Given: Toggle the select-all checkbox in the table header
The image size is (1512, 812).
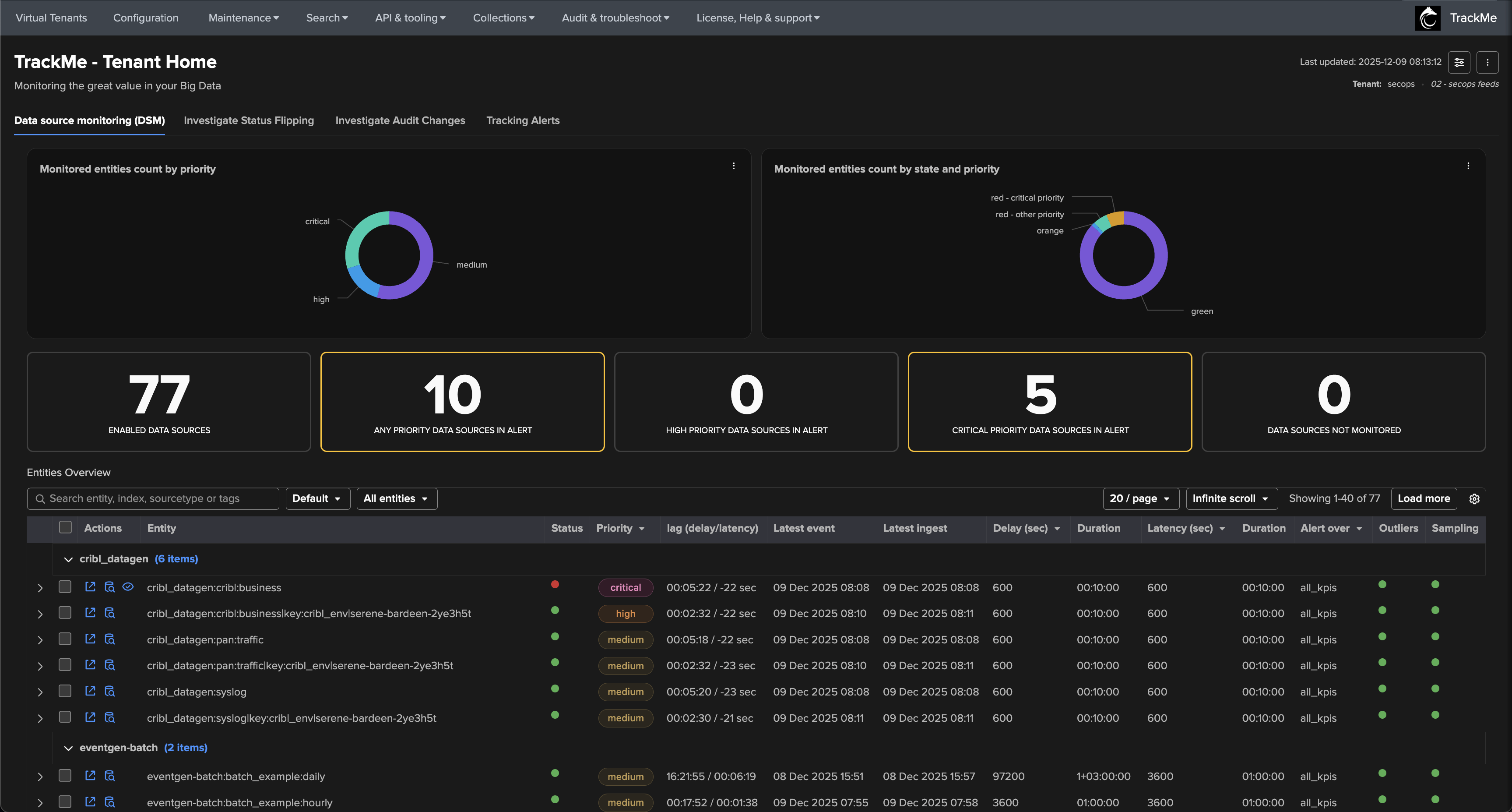Looking at the screenshot, I should [65, 527].
